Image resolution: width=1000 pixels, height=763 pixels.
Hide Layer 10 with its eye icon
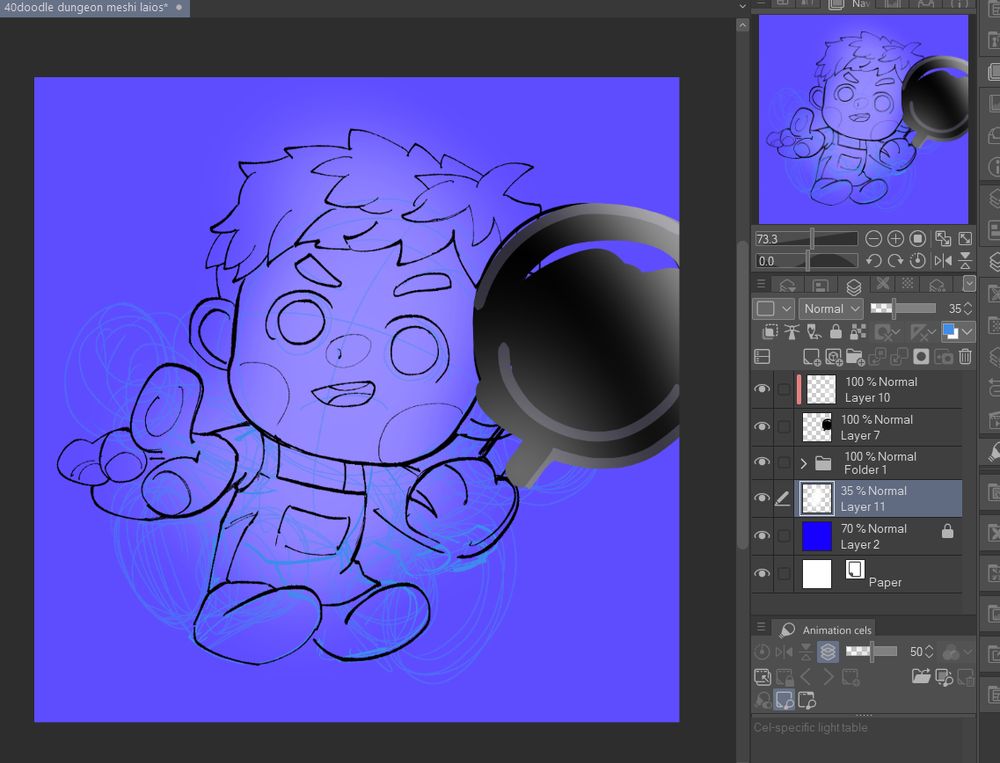click(761, 389)
